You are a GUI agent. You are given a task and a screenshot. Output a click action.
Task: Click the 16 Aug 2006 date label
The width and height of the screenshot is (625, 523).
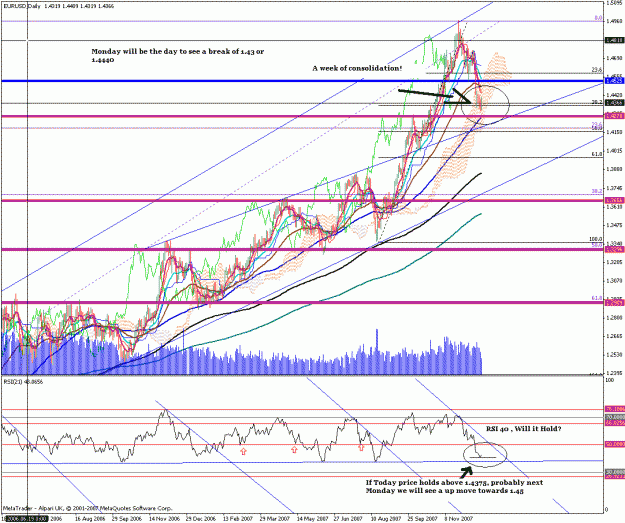[90, 519]
